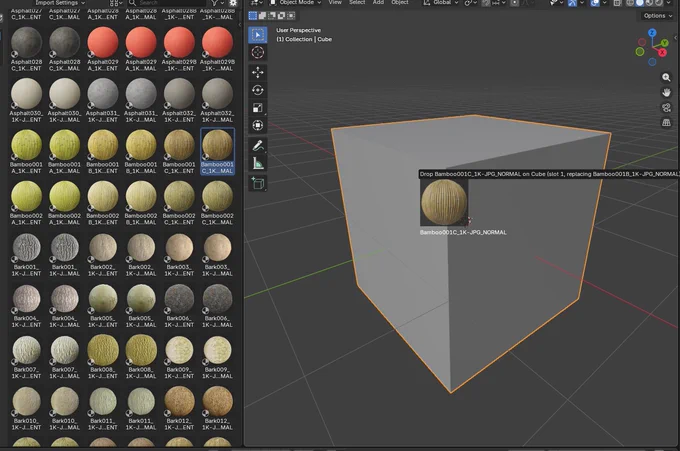The image size is (680, 451).
Task: Choose the Add Cube tool
Action: [x=258, y=183]
